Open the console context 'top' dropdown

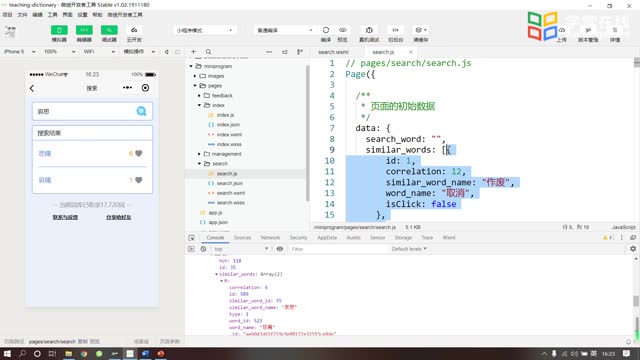(x=240, y=249)
